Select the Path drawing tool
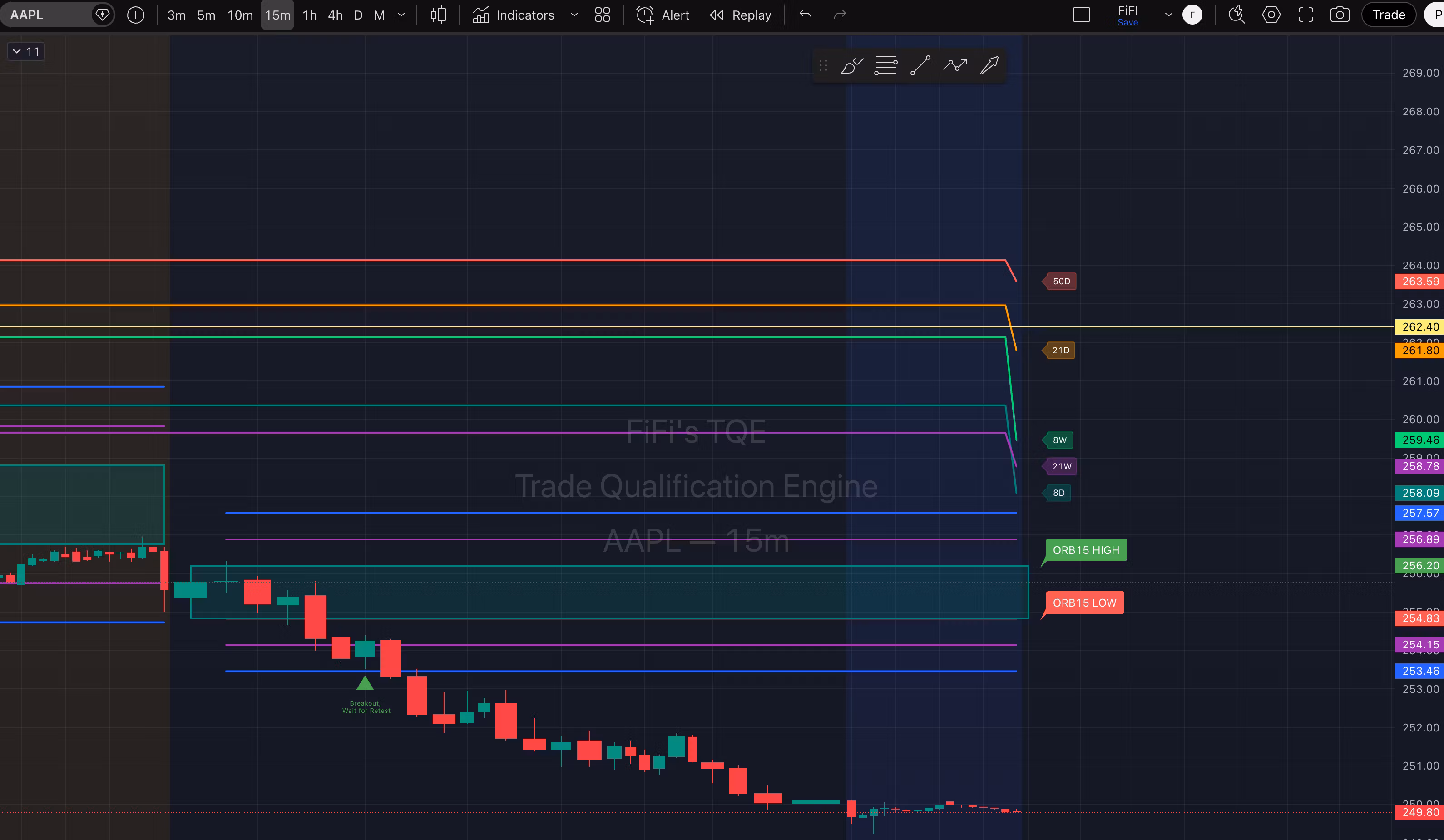Screen dimensions: 1444x840 955,65
